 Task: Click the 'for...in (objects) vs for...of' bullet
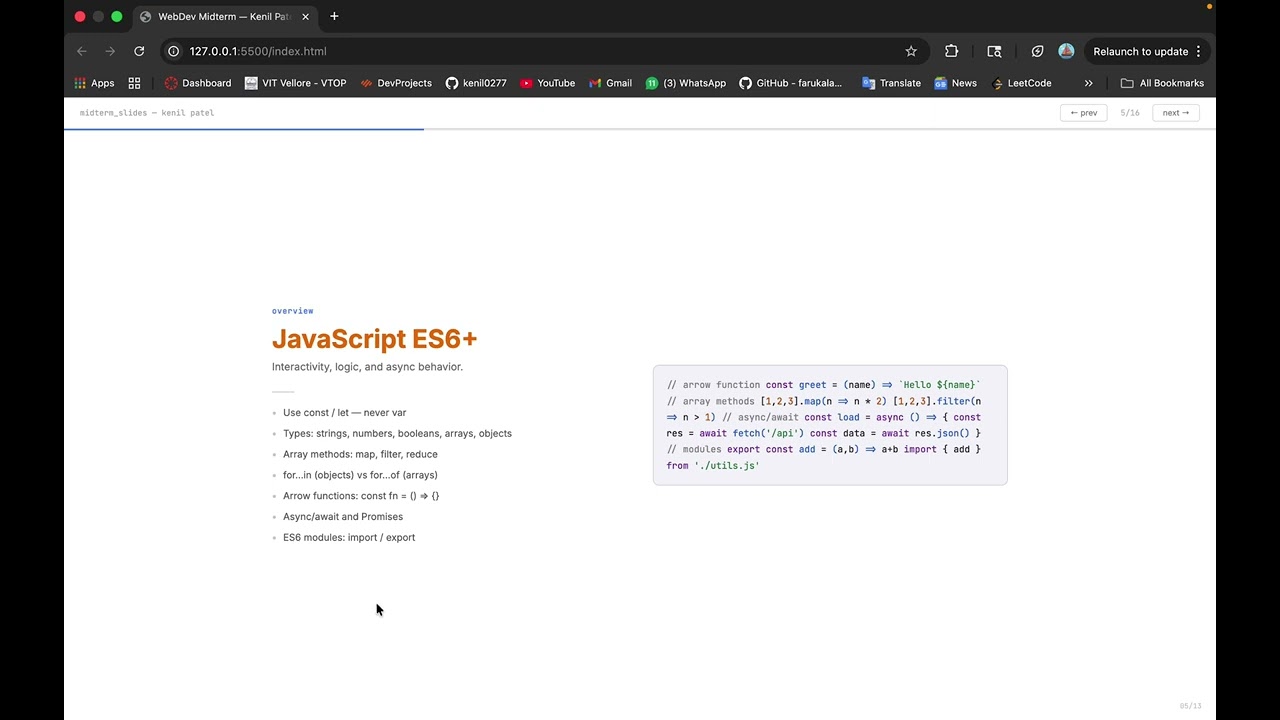click(x=360, y=476)
